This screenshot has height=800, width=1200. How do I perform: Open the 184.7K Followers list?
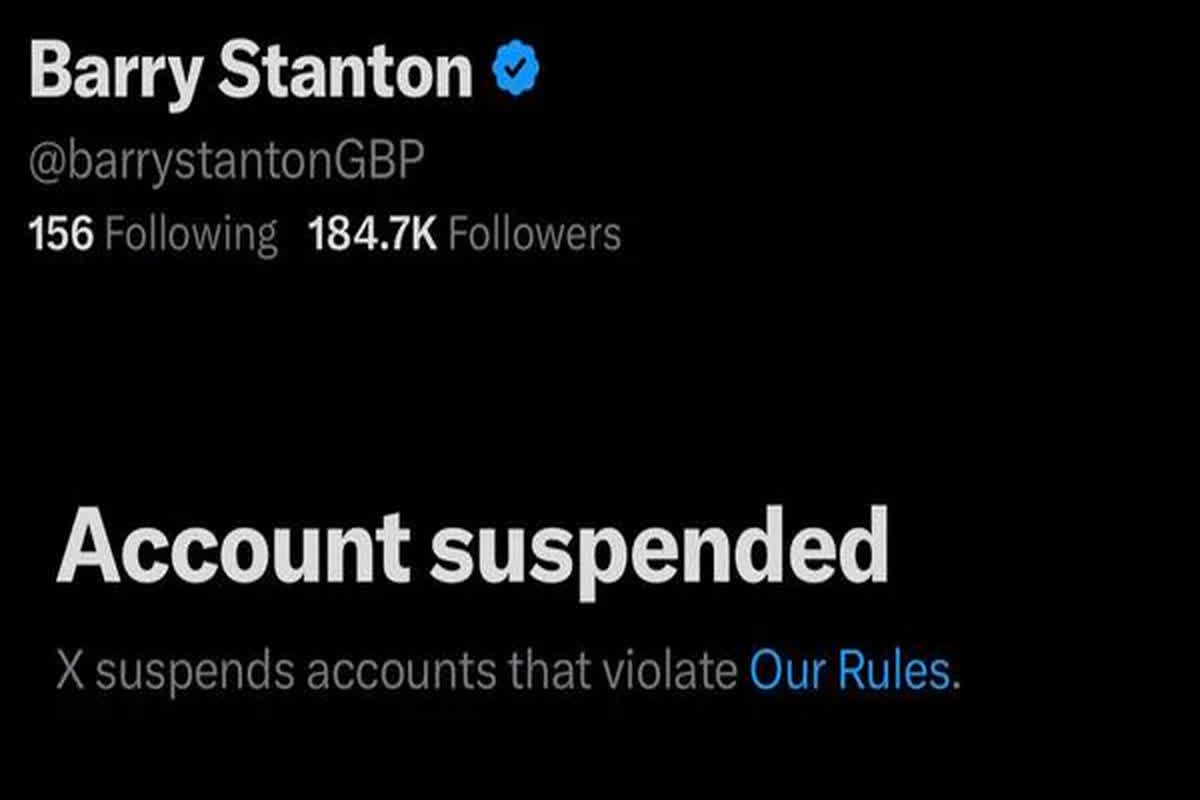pyautogui.click(x=464, y=235)
